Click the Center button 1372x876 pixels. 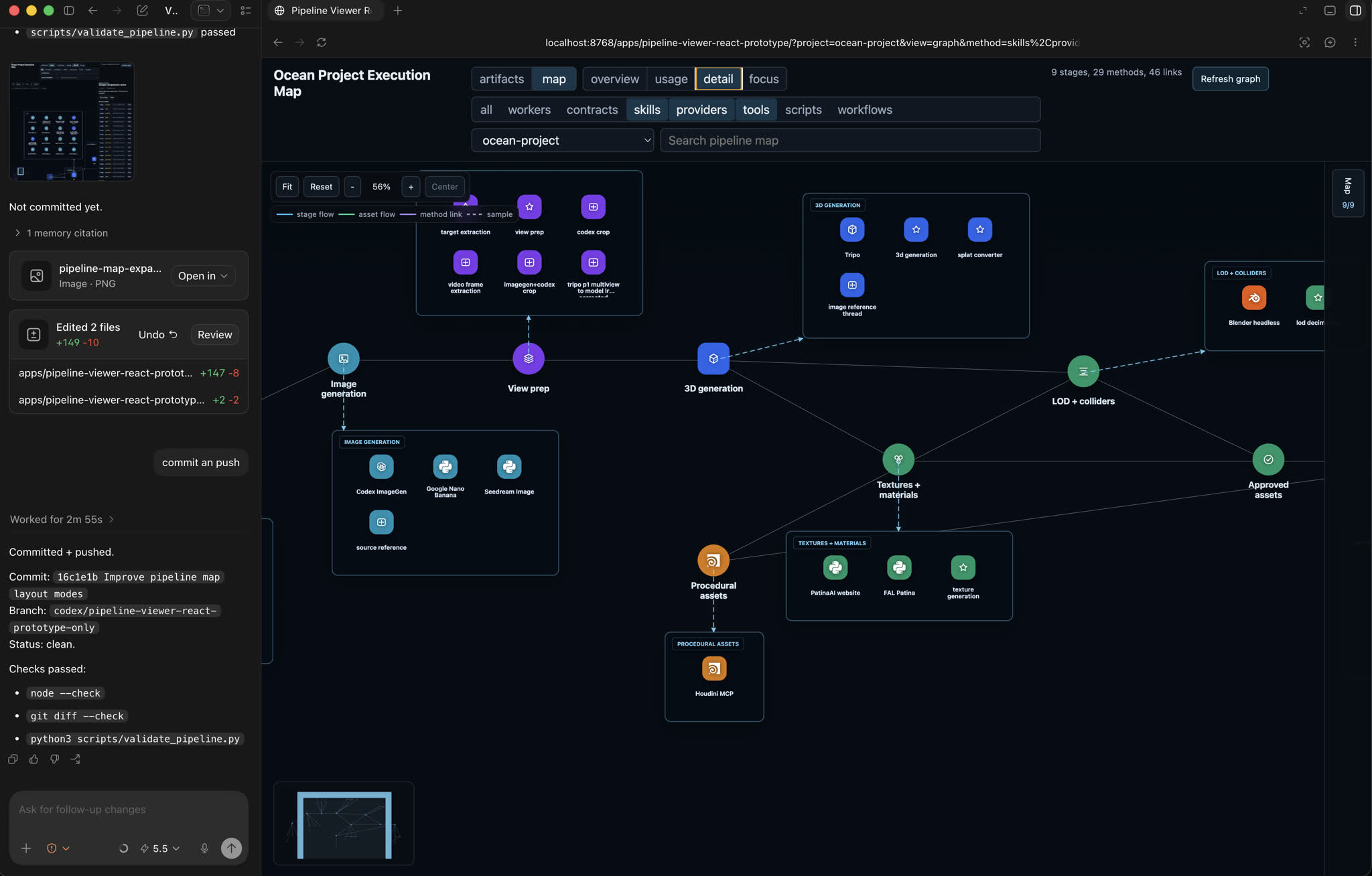tap(445, 187)
